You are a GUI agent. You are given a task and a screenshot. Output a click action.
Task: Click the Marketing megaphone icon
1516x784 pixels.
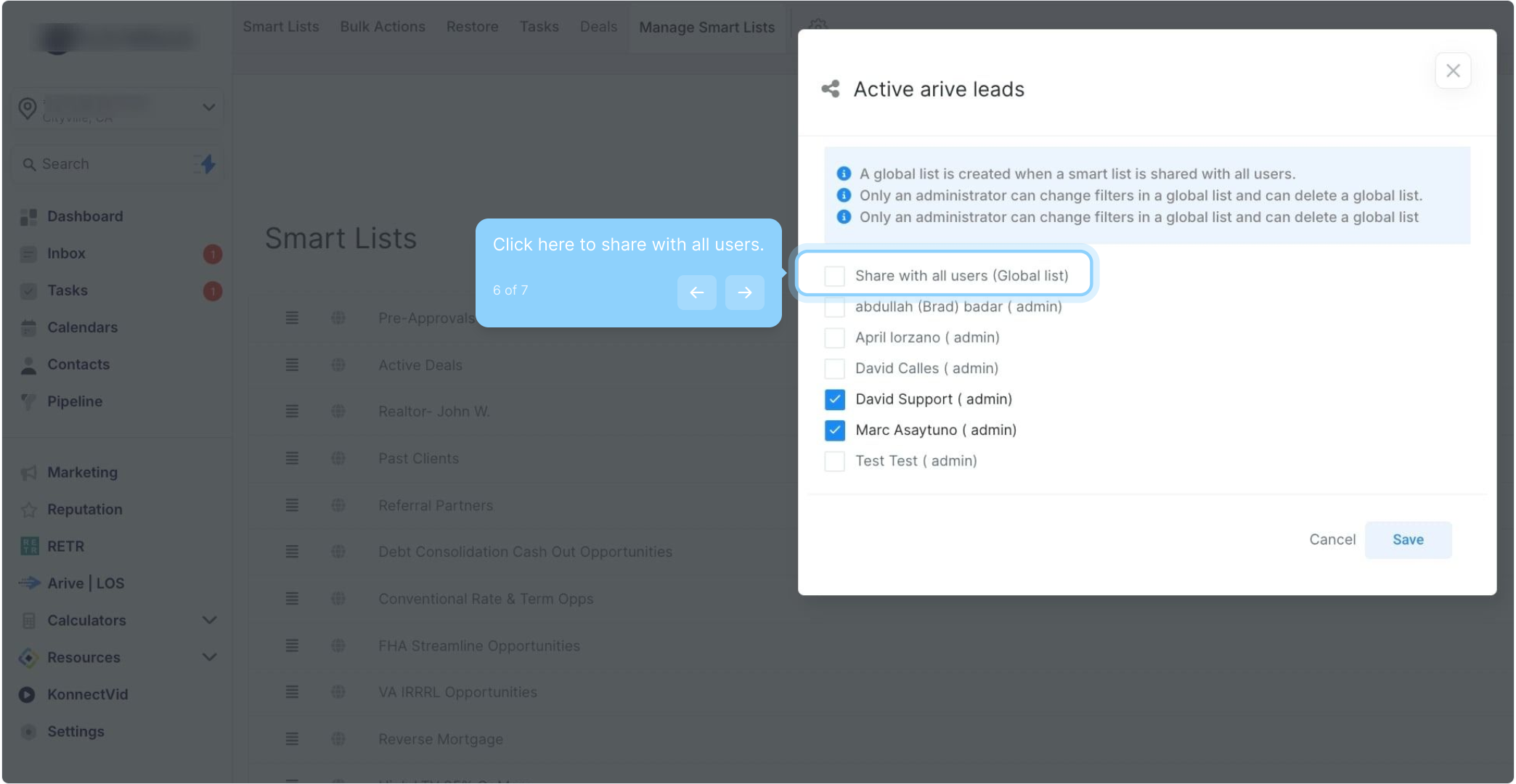28,473
